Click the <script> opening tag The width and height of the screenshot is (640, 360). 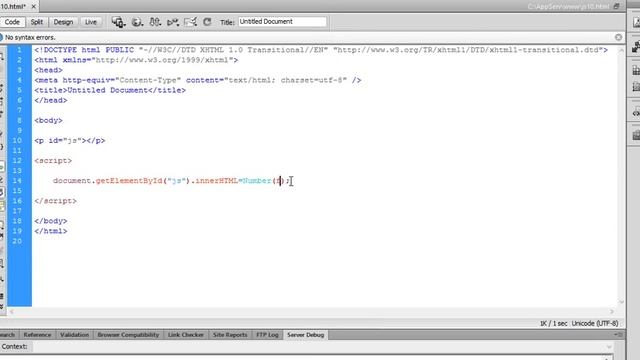click(53, 161)
